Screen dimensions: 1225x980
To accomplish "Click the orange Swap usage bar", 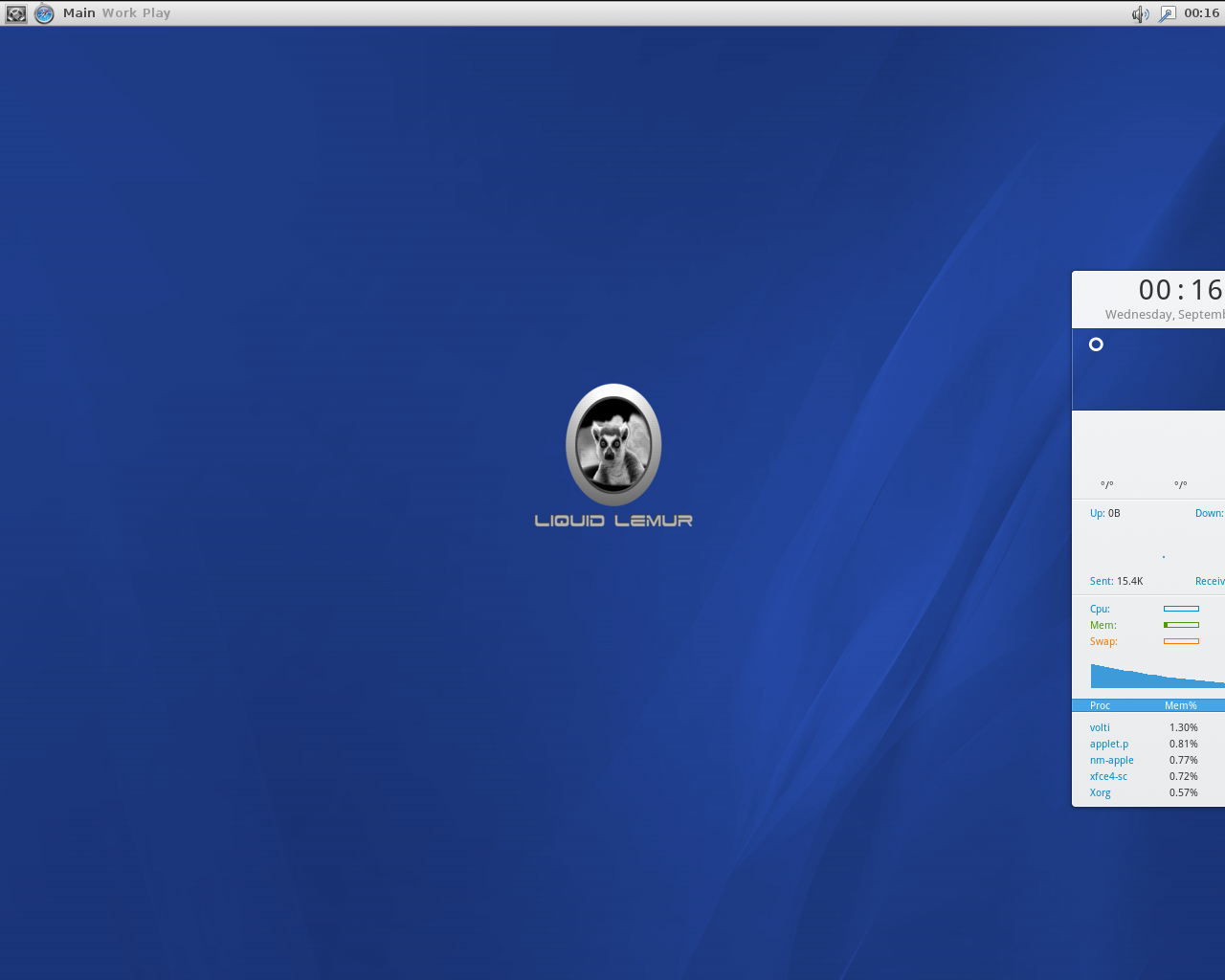I will (1181, 641).
